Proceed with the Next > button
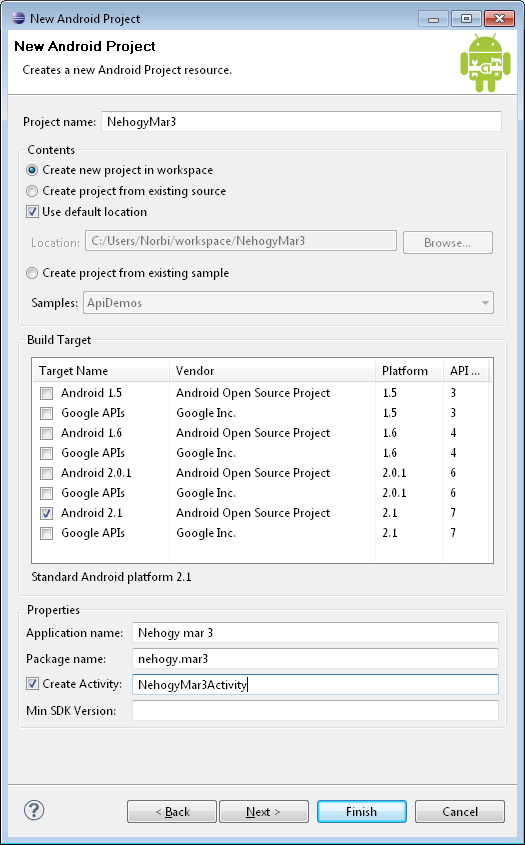Image resolution: width=525 pixels, height=845 pixels. pyautogui.click(x=264, y=812)
